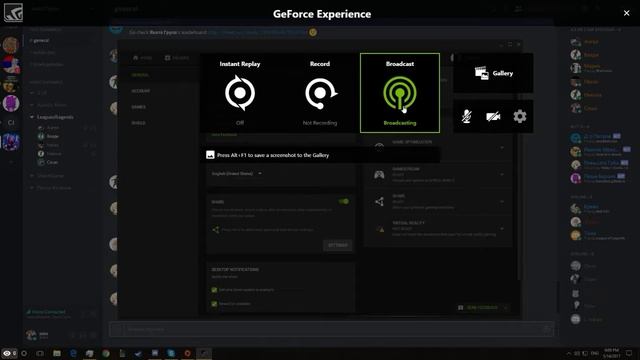Image resolution: width=640 pixels, height=360 pixels.
Task: Toggle the disabled camera icon
Action: 493,116
